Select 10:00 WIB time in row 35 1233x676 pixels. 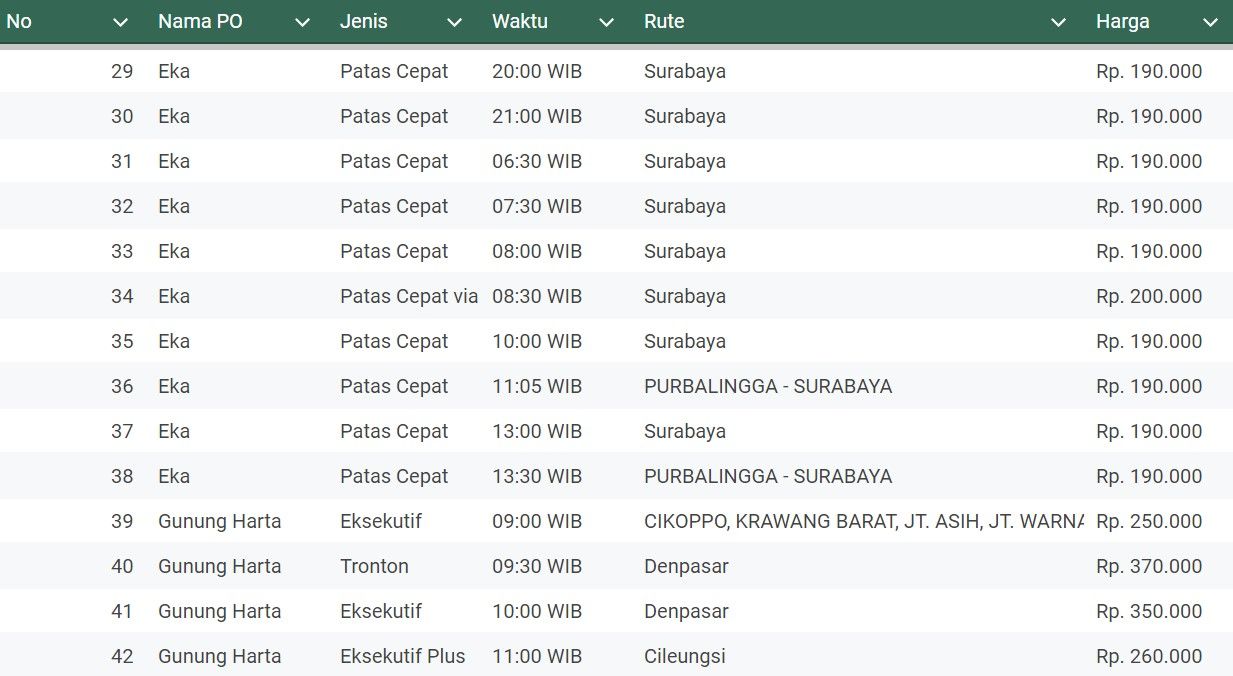[537, 341]
